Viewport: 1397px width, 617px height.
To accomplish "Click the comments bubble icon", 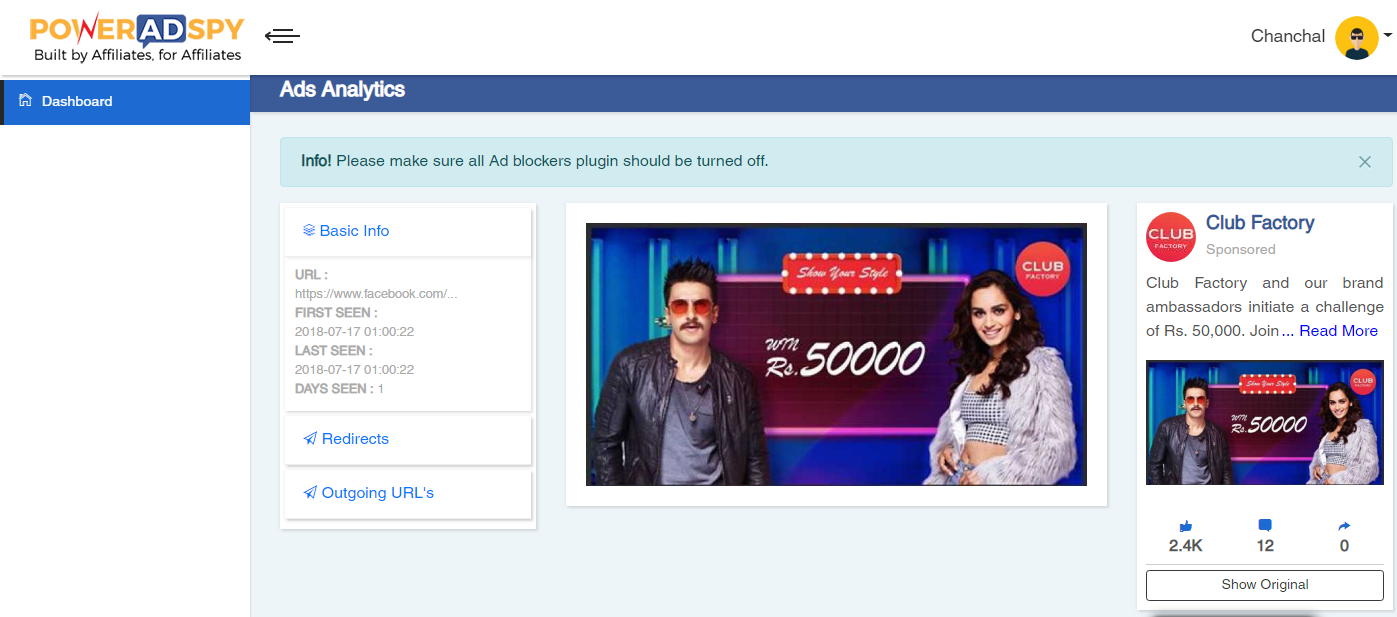I will pyautogui.click(x=1265, y=526).
